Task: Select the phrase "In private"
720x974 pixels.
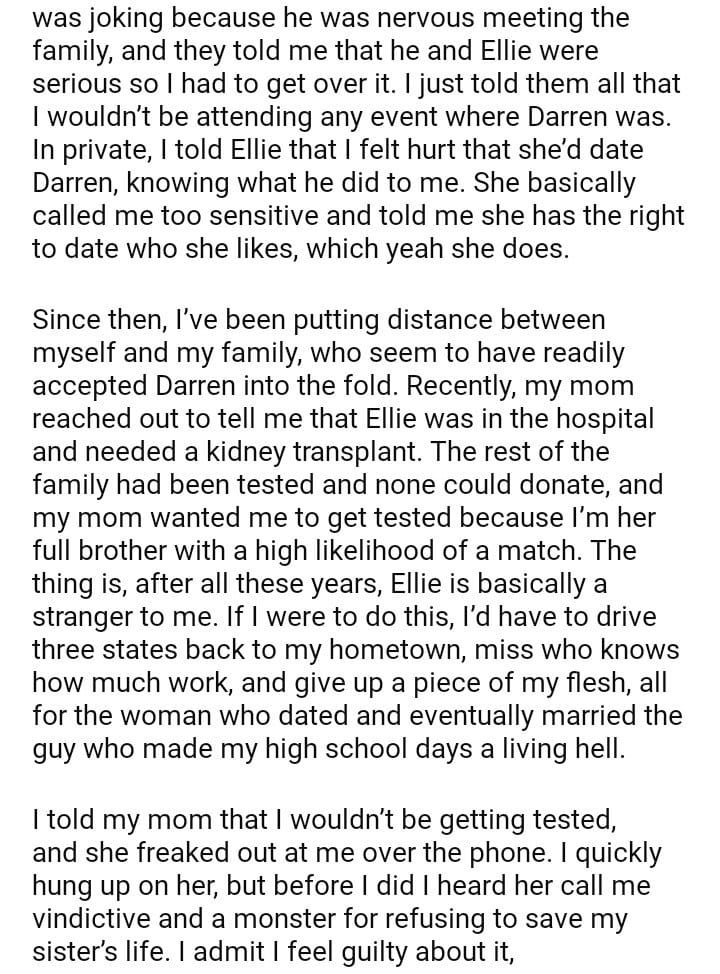Action: [86, 150]
